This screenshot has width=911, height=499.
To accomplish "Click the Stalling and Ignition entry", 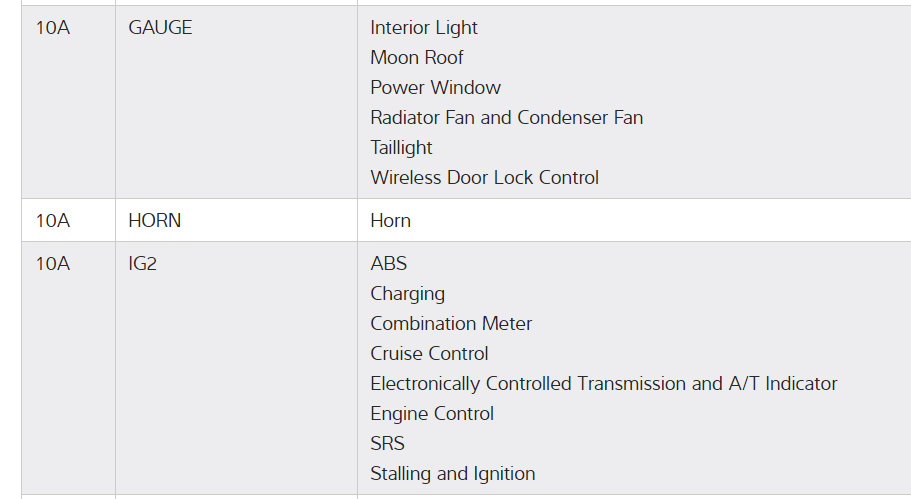I will (452, 474).
